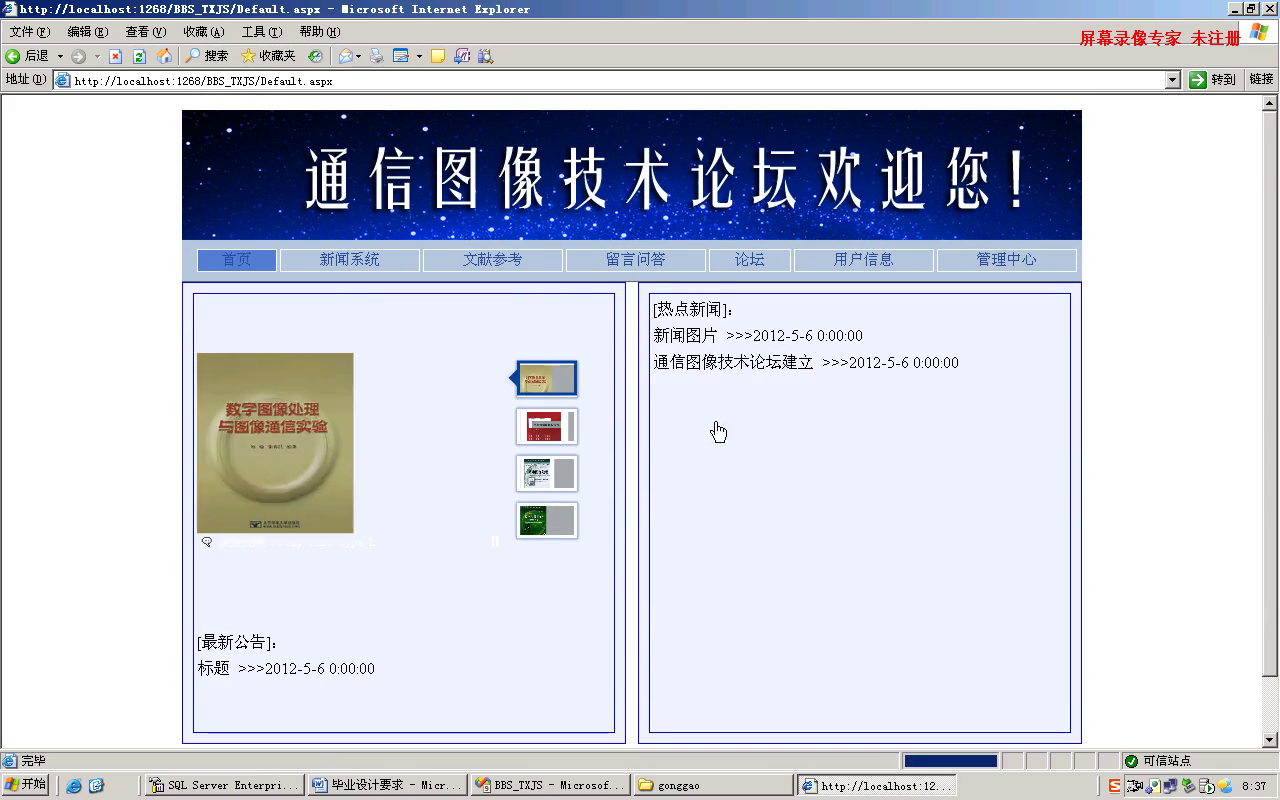Open the 用户信息 navigation tab
The width and height of the screenshot is (1280, 800).
(x=863, y=260)
